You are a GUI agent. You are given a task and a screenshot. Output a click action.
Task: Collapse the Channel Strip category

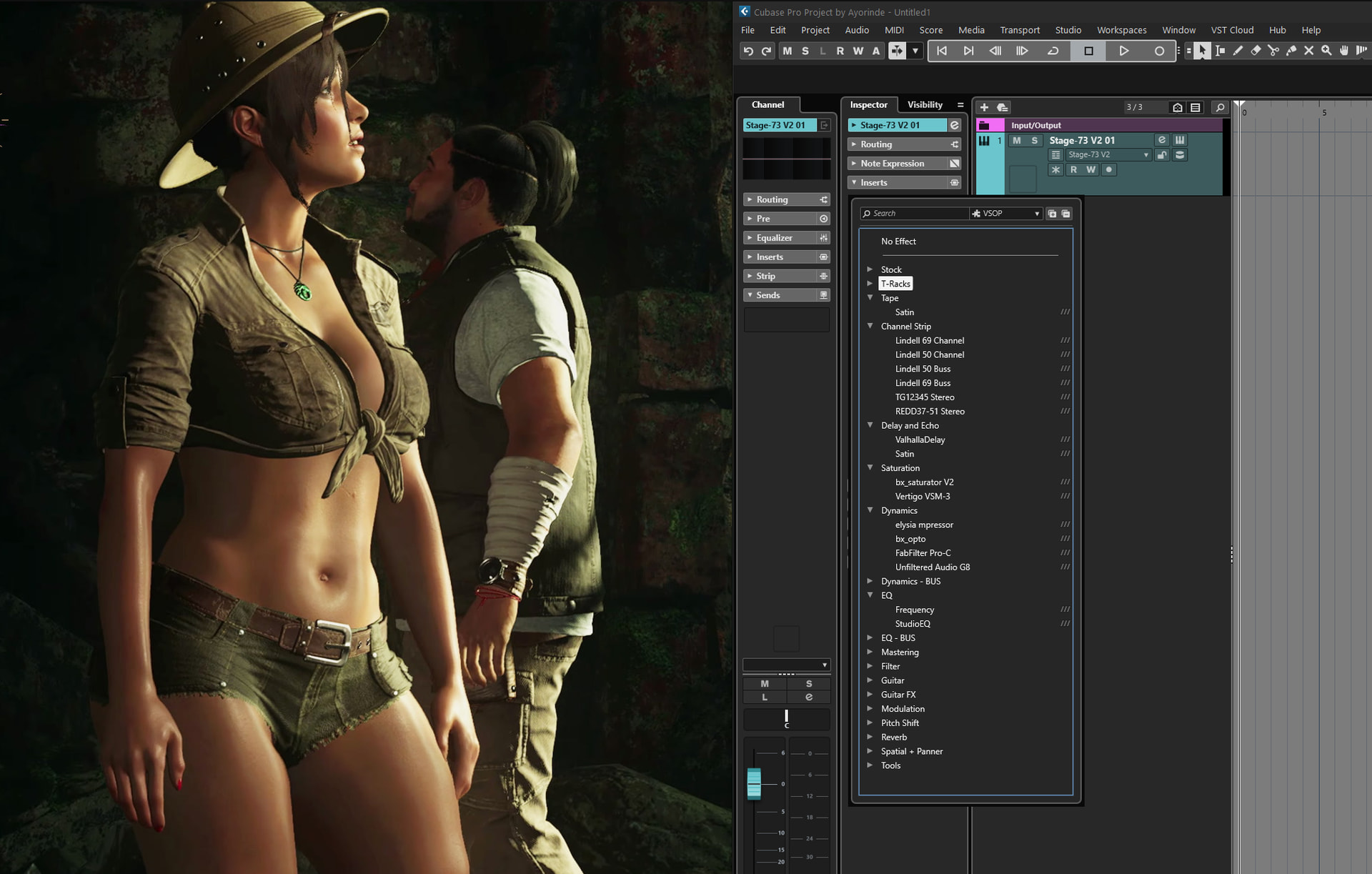[870, 327]
